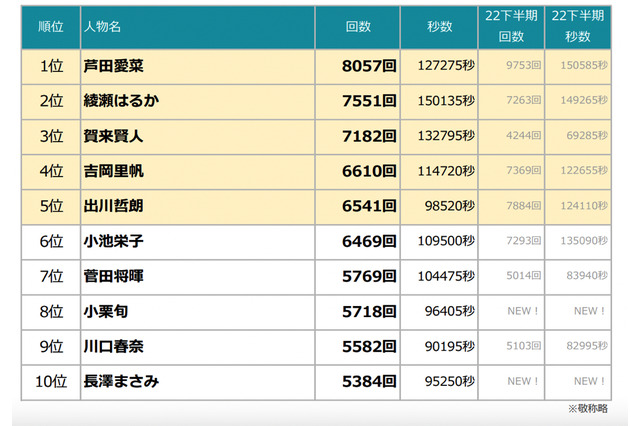Click the 7182回 count value
The width and height of the screenshot is (640, 426).
coord(369,136)
